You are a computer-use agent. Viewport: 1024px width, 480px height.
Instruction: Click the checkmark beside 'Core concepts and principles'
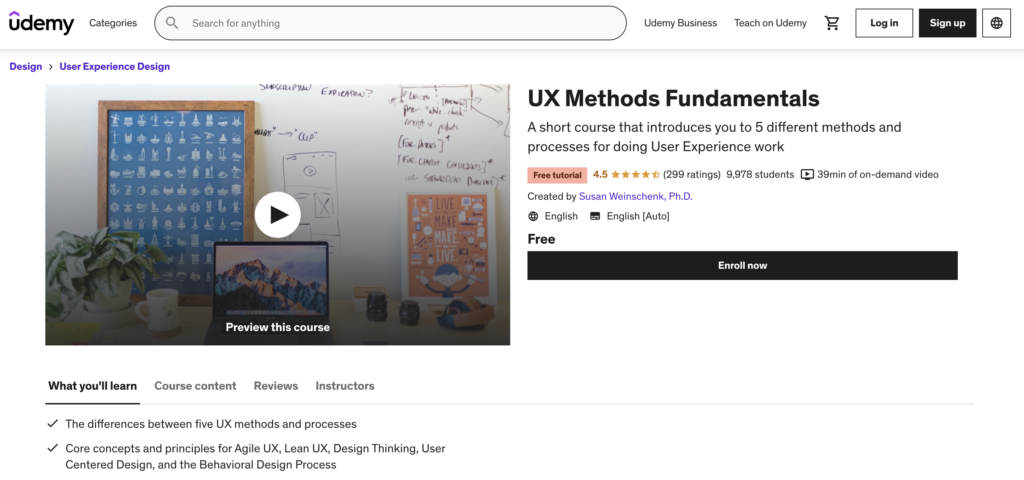pyautogui.click(x=52, y=449)
